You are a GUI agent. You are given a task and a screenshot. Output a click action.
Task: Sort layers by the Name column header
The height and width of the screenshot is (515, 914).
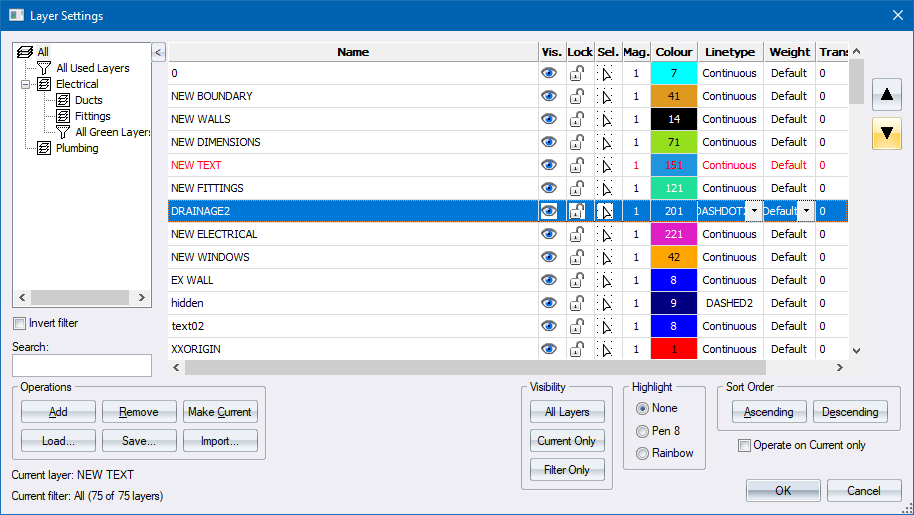pyautogui.click(x=352, y=52)
